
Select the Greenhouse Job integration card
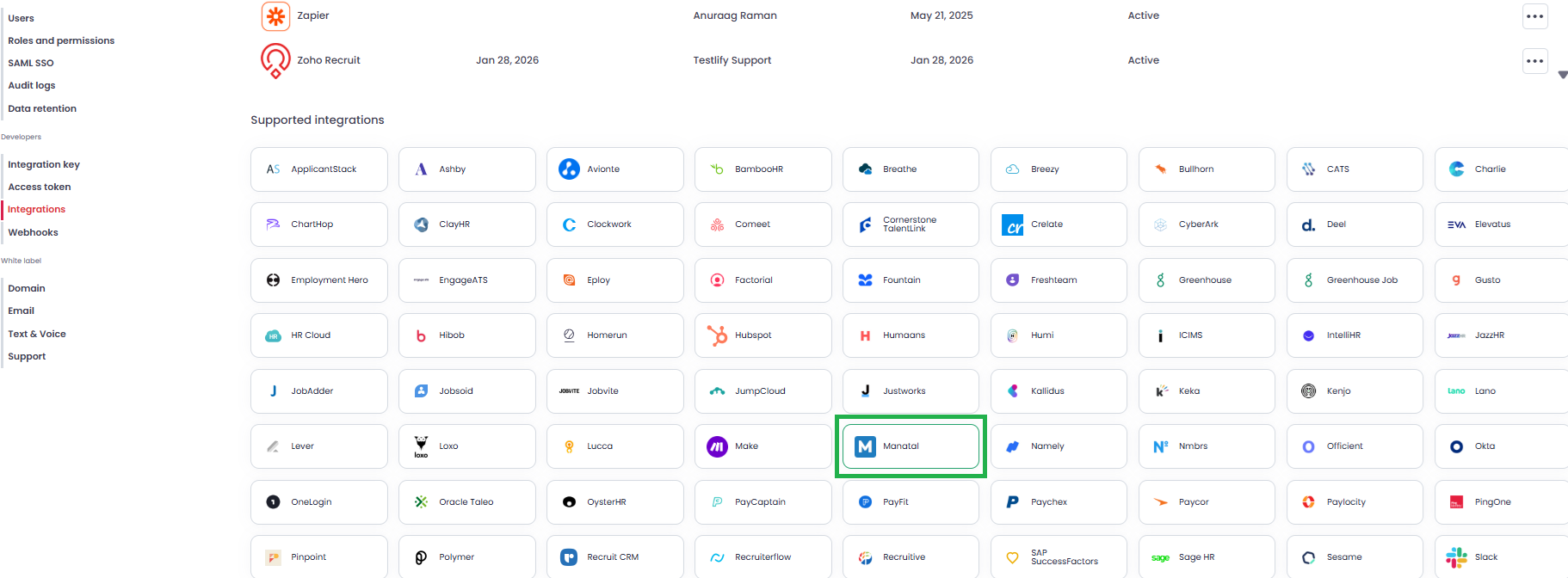pos(1355,280)
